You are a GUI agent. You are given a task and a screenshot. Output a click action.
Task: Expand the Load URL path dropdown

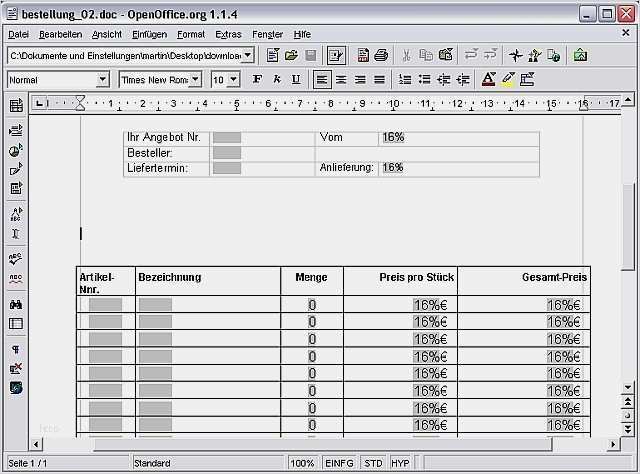248,56
